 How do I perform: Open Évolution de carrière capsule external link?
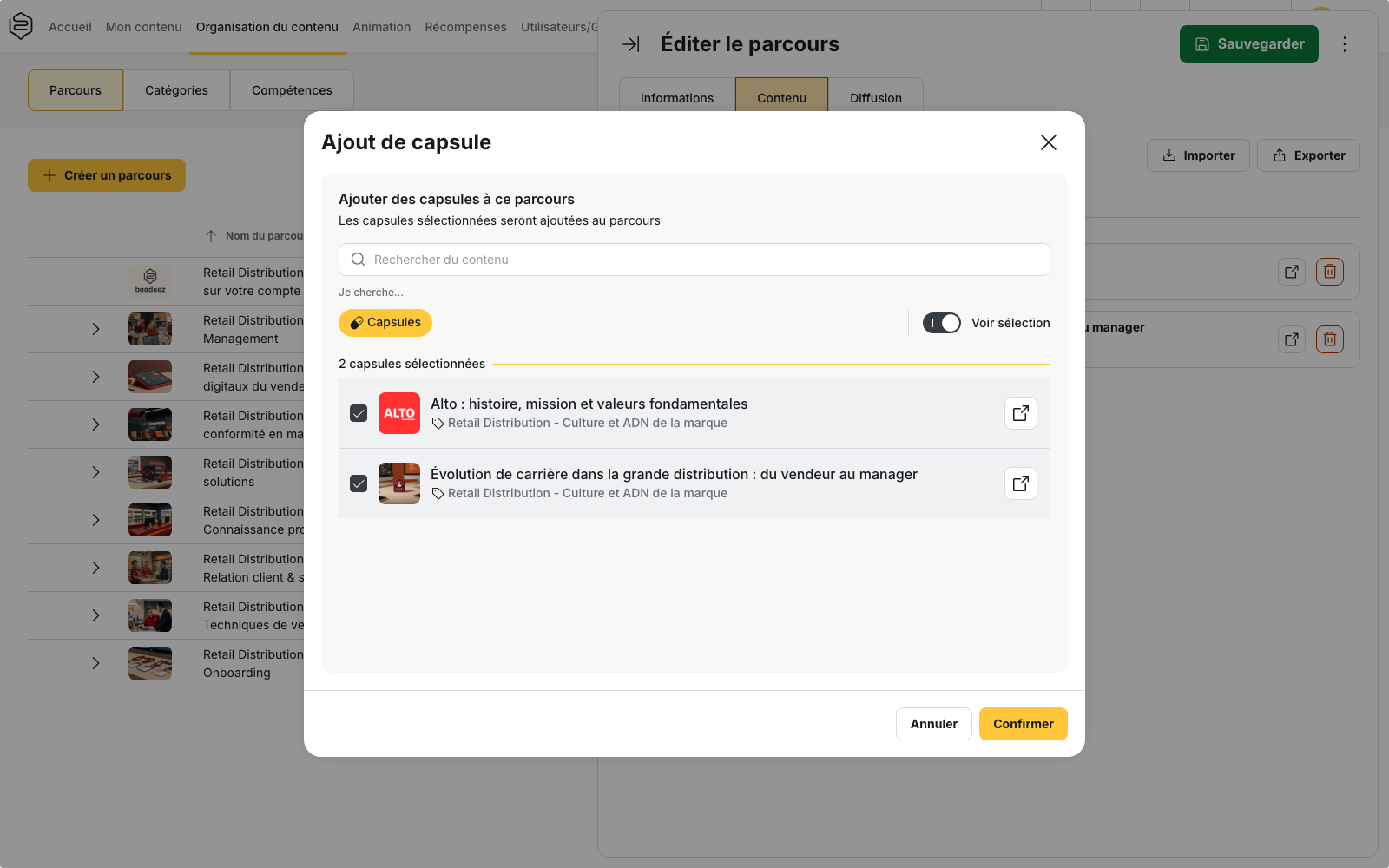[x=1021, y=483]
